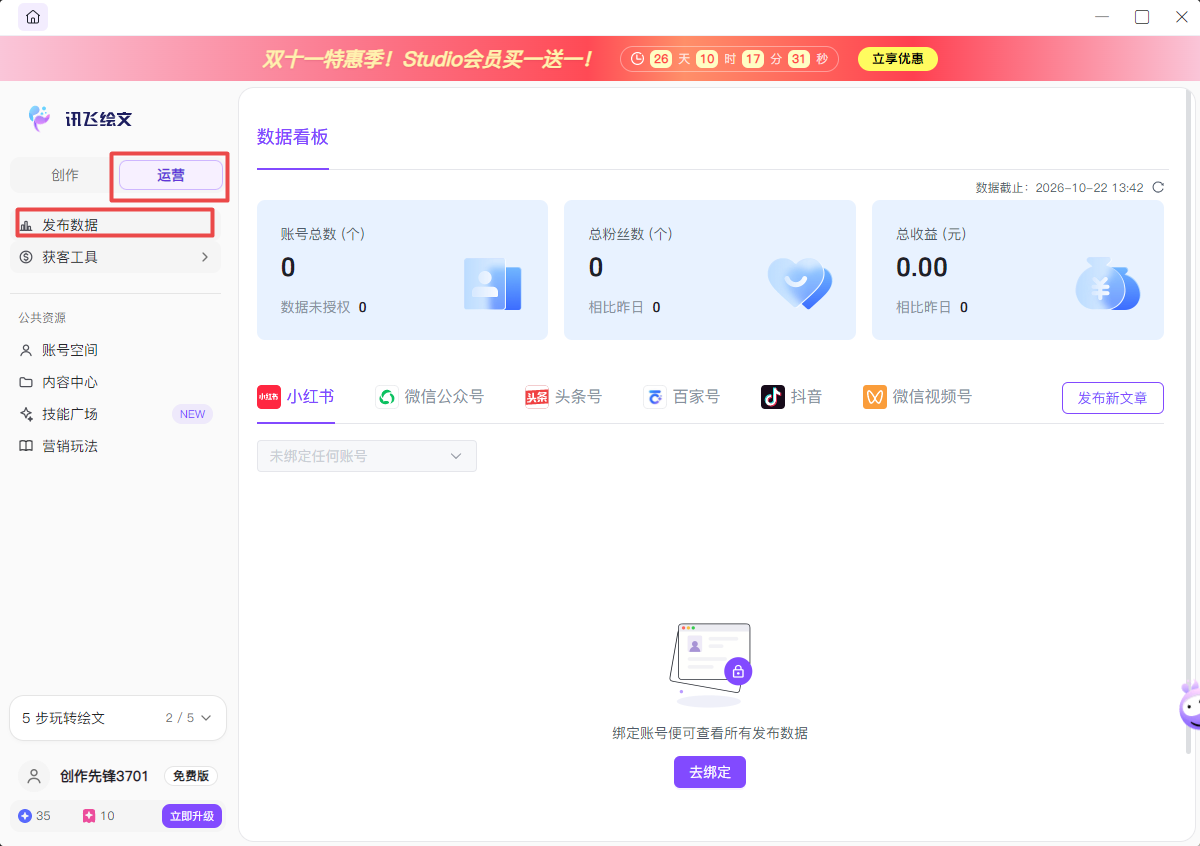Screen dimensions: 1200x846
Task: Select the 百家号 tab
Action: click(x=682, y=397)
